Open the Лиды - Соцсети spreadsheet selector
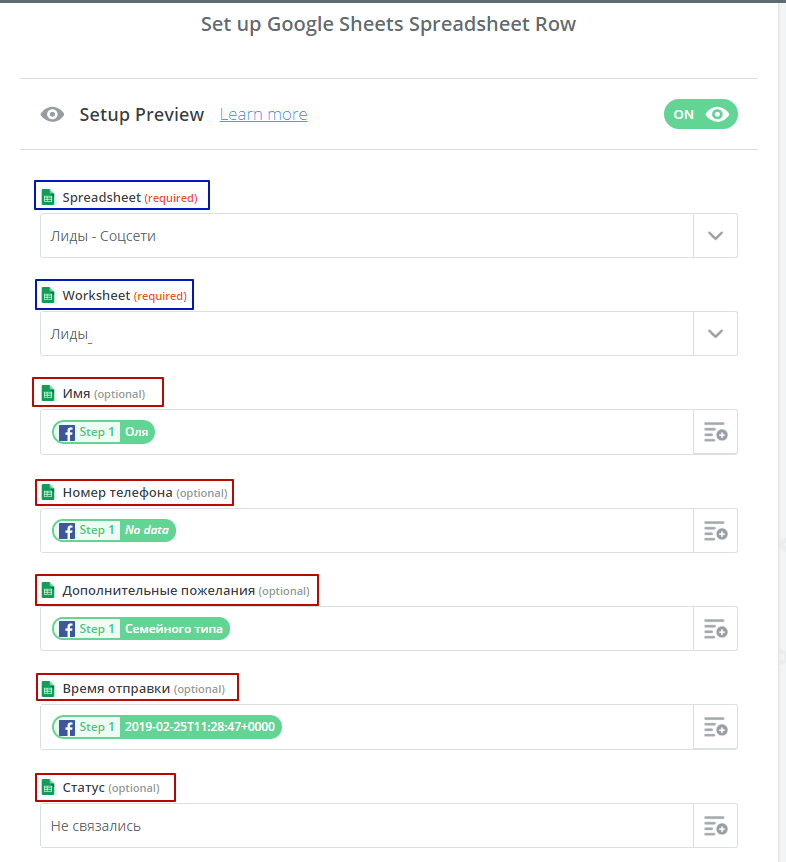This screenshot has height=862, width=786. click(x=367, y=236)
